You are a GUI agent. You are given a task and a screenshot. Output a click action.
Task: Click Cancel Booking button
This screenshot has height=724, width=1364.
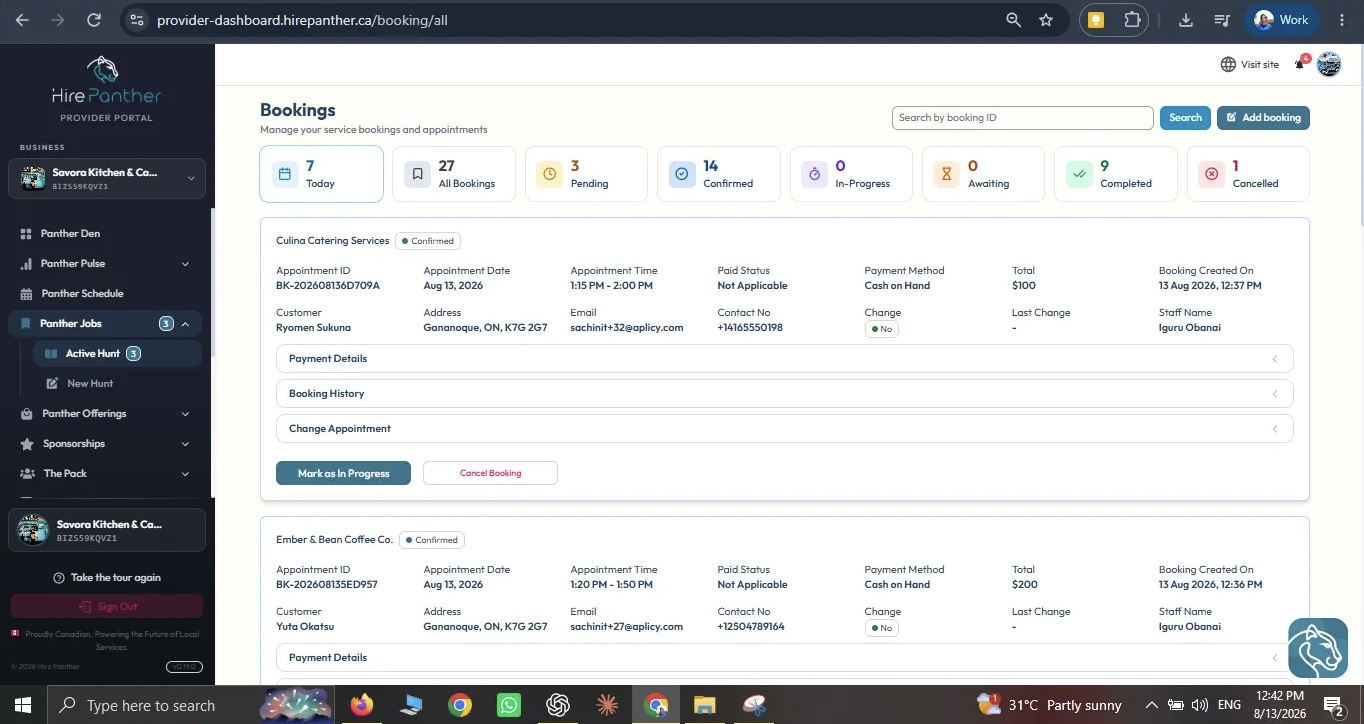click(490, 473)
